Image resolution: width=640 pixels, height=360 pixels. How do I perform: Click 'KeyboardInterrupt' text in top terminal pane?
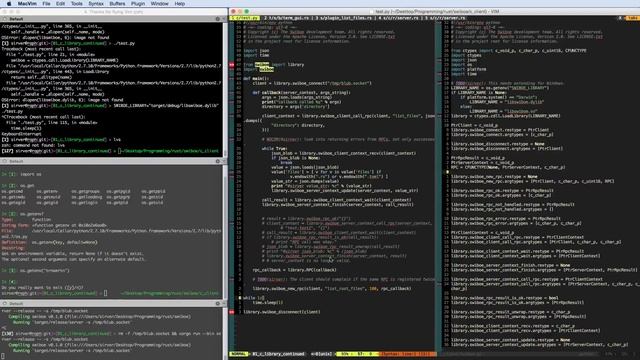(21, 134)
